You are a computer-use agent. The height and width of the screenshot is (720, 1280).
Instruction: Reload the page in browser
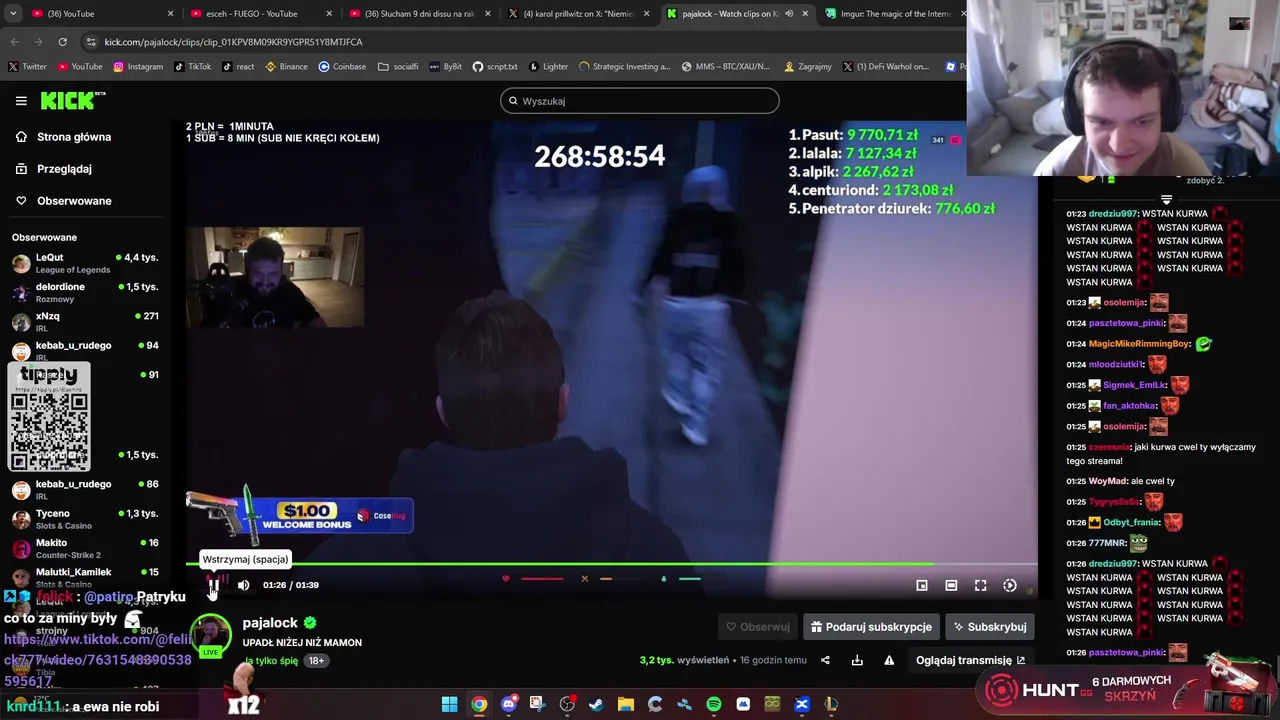pyautogui.click(x=62, y=42)
